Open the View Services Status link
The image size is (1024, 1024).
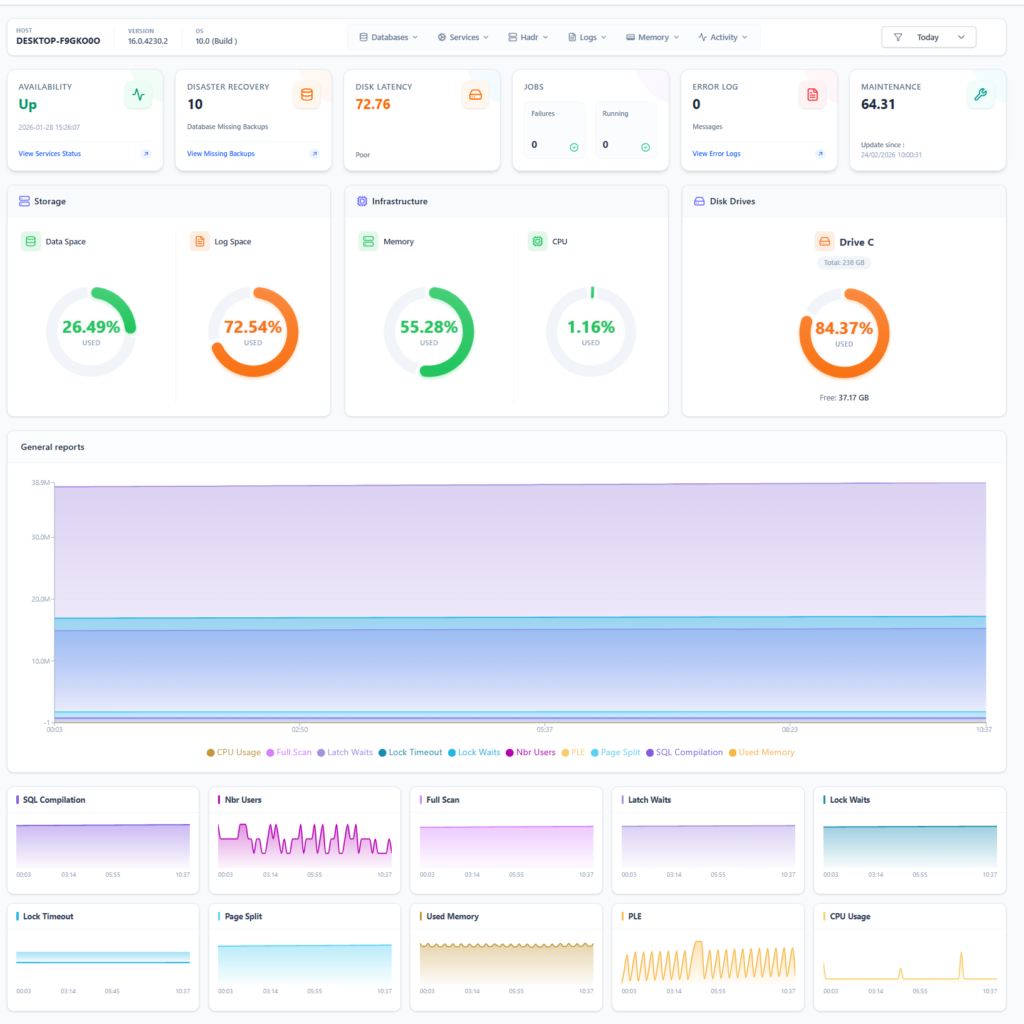click(50, 153)
